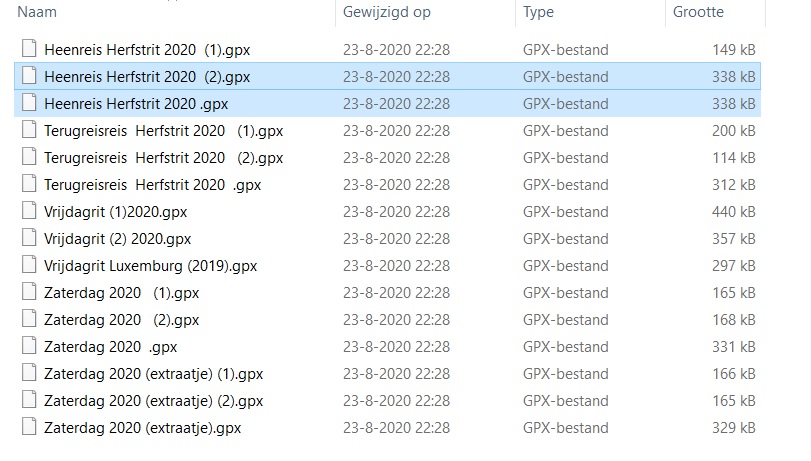Click file icon of Zaterdag 2020 (1).gpx
This screenshot has height=461, width=811.
29,291
